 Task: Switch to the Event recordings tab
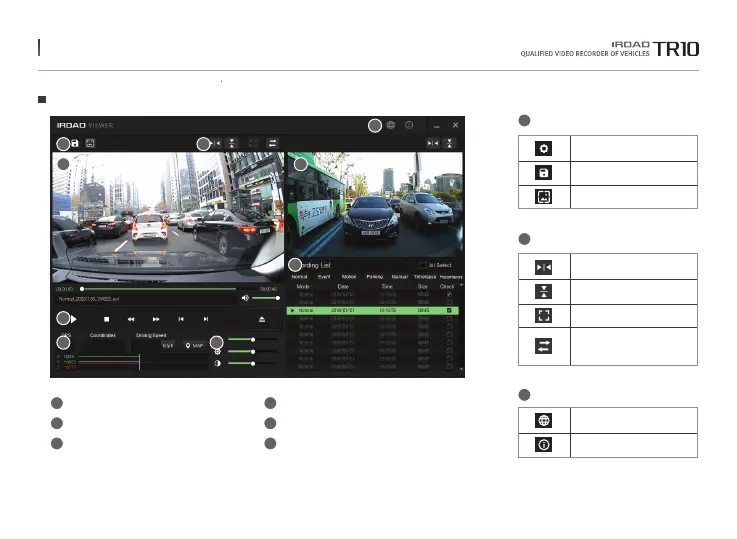(x=324, y=277)
